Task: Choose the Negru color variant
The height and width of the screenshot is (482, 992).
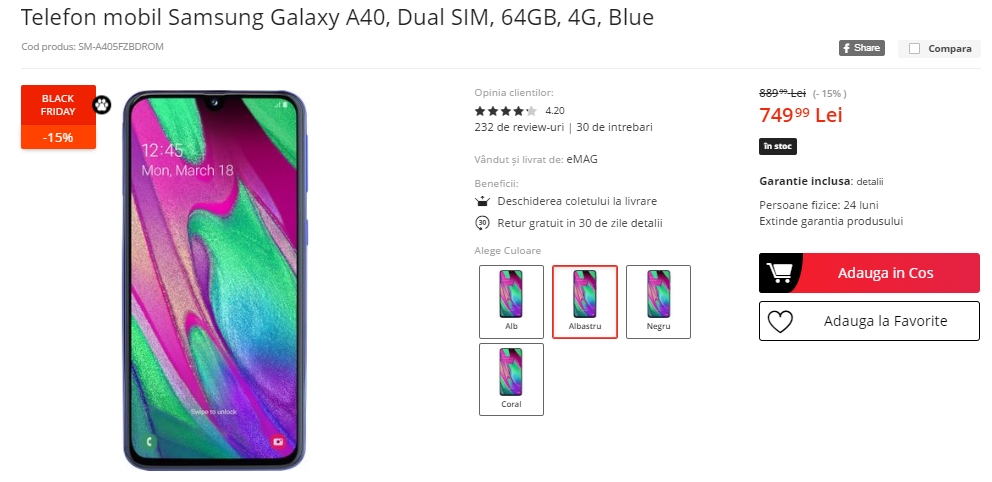Action: point(659,302)
